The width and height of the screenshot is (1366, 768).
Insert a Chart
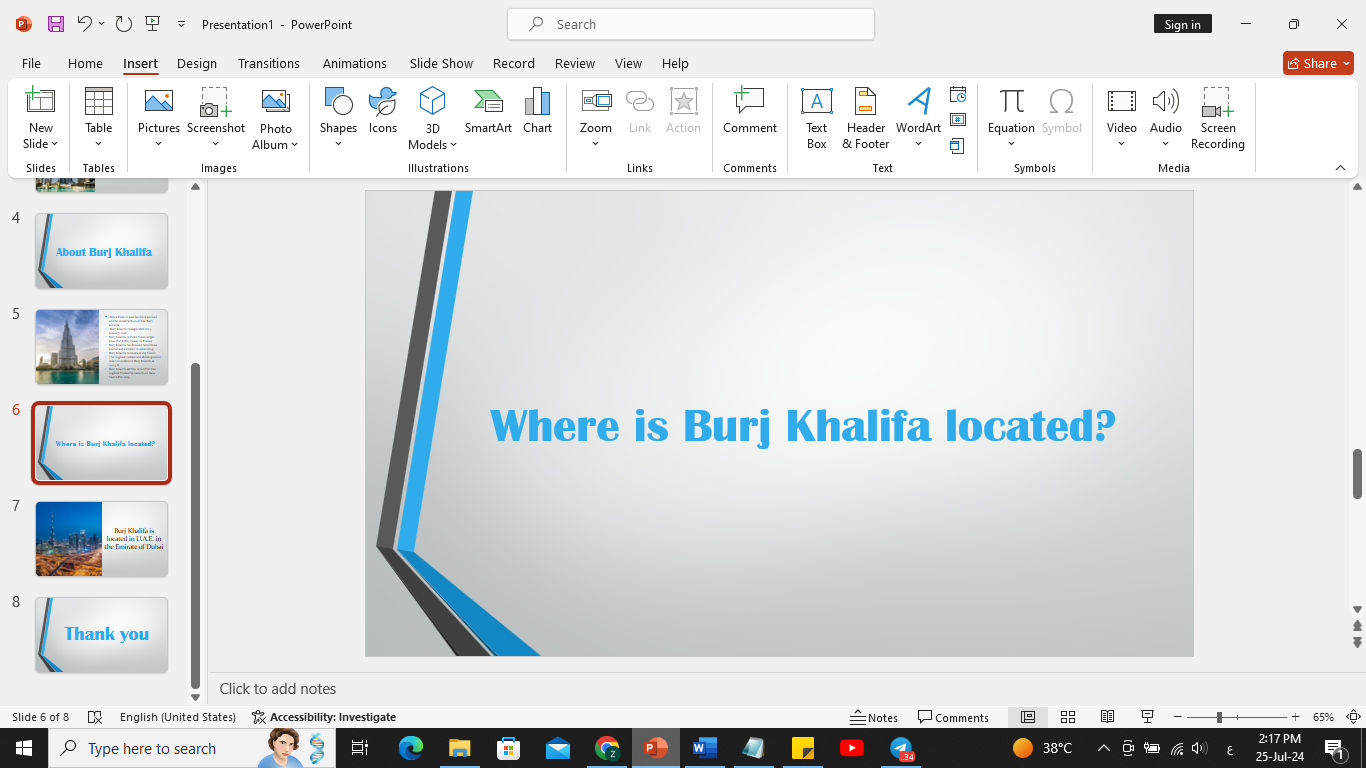click(x=537, y=110)
